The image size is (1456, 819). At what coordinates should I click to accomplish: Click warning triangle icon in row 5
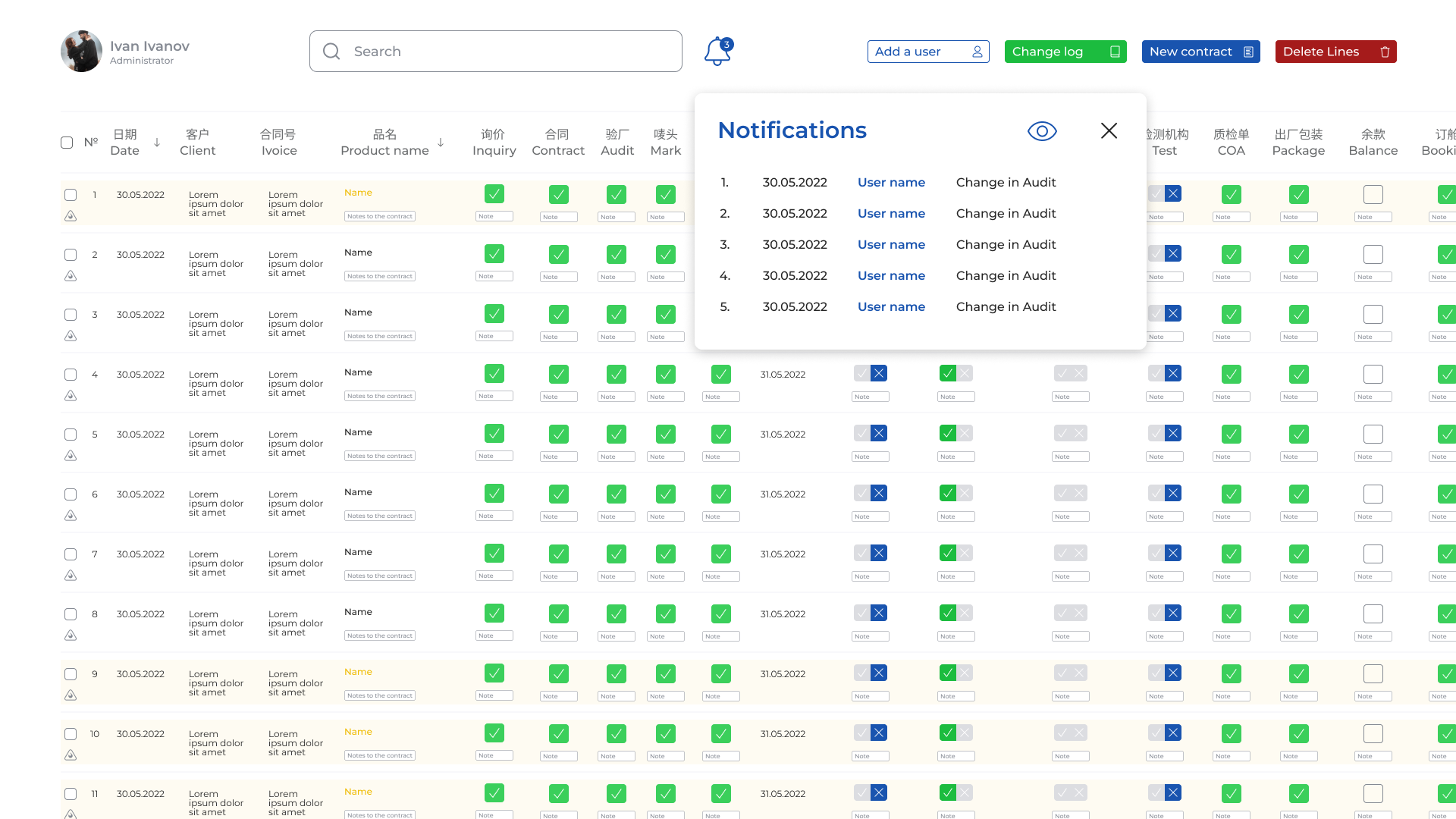point(71,456)
